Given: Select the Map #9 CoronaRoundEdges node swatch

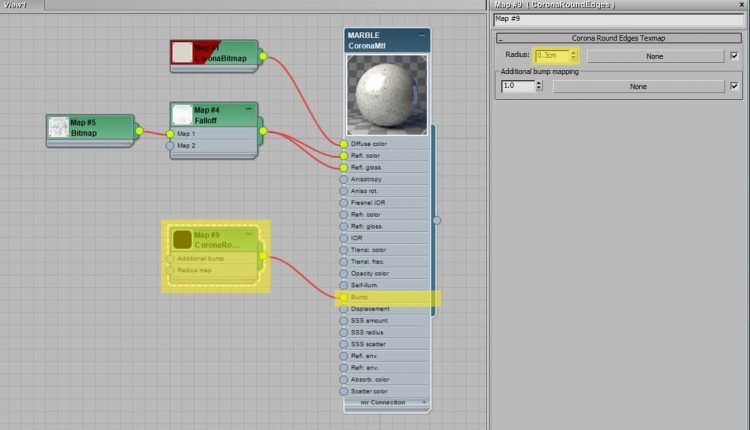Looking at the screenshot, I should [182, 240].
